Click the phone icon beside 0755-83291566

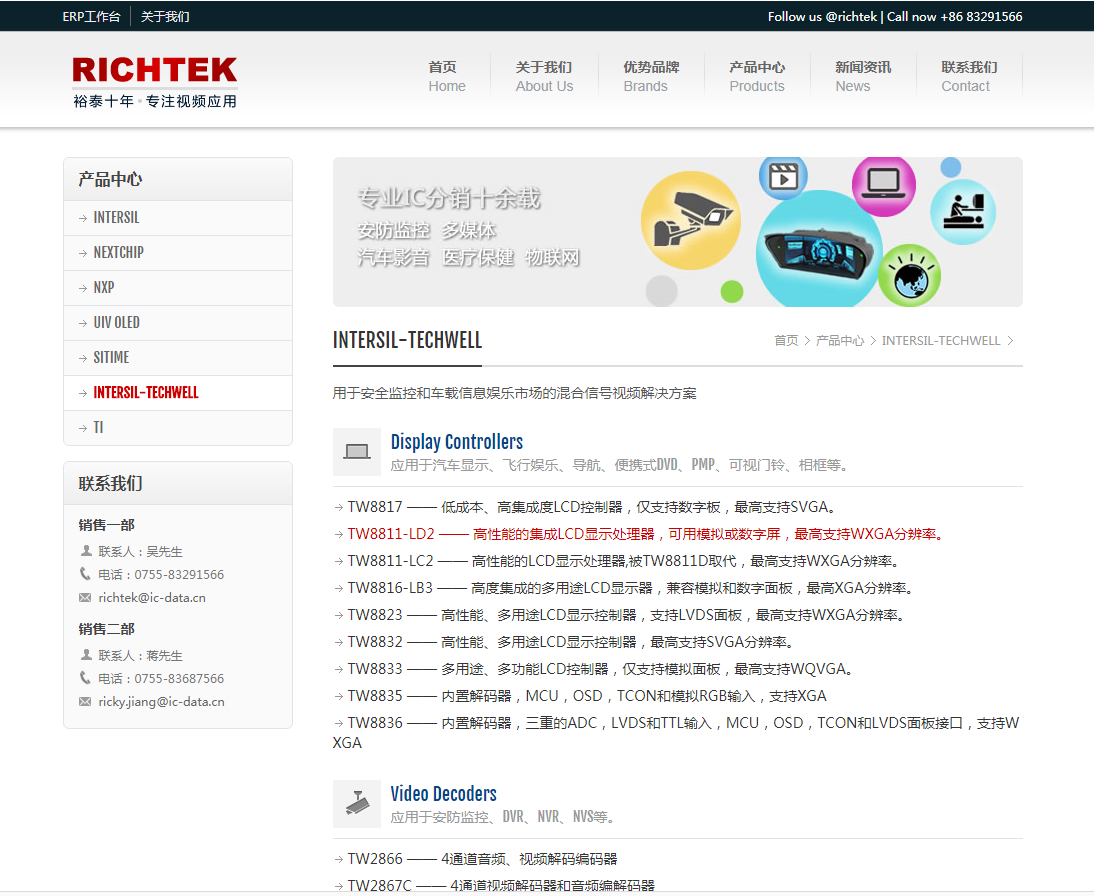click(x=85, y=574)
